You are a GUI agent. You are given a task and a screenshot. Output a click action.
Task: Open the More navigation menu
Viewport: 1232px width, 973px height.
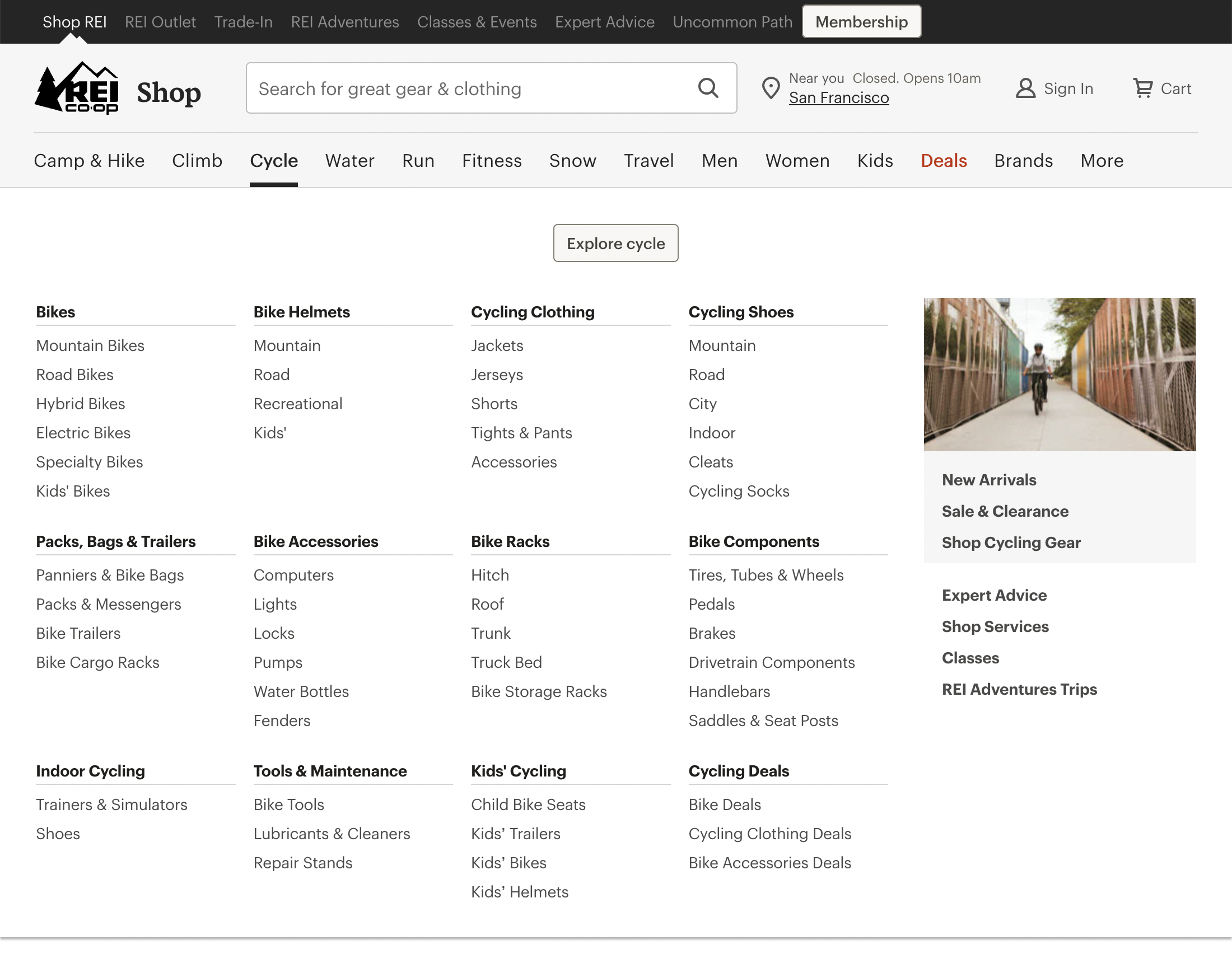[1101, 161]
